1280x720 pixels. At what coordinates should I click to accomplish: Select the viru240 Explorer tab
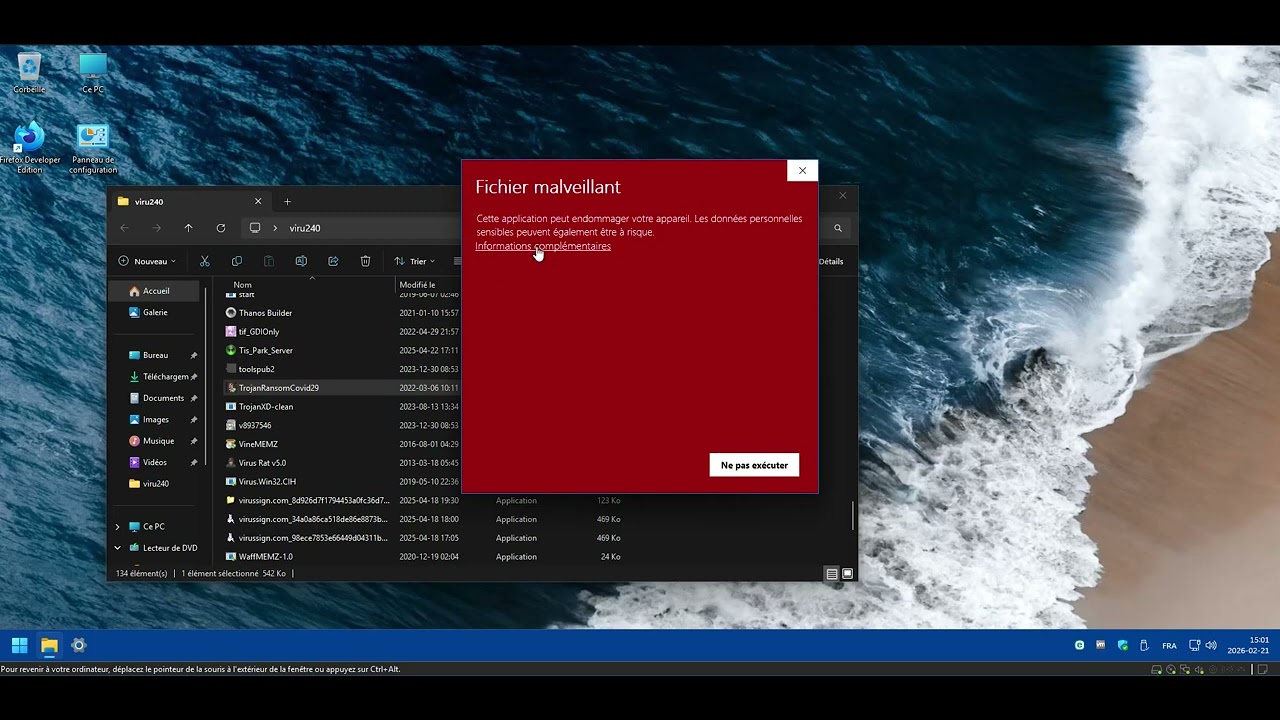click(x=190, y=202)
